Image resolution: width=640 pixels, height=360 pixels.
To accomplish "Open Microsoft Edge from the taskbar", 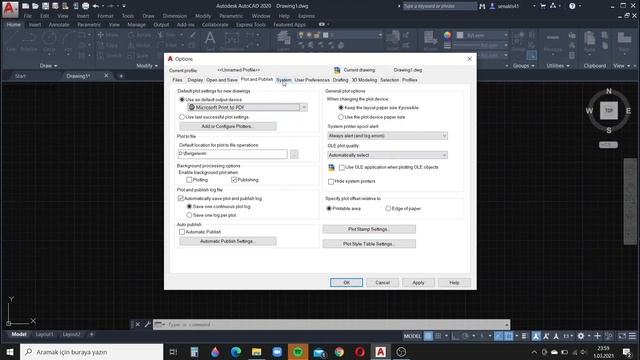I will (x=236, y=352).
